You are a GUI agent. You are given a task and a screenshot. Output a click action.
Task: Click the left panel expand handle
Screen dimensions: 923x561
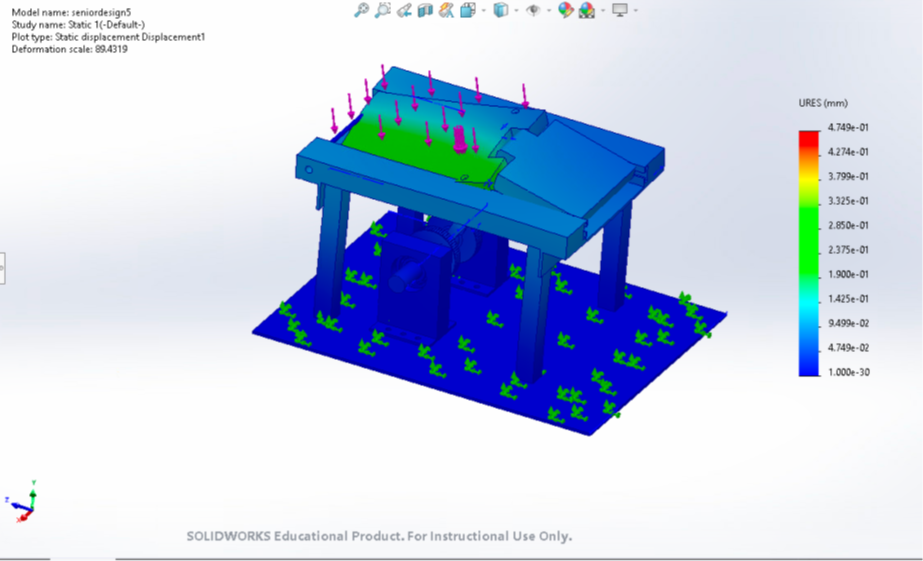point(2,268)
